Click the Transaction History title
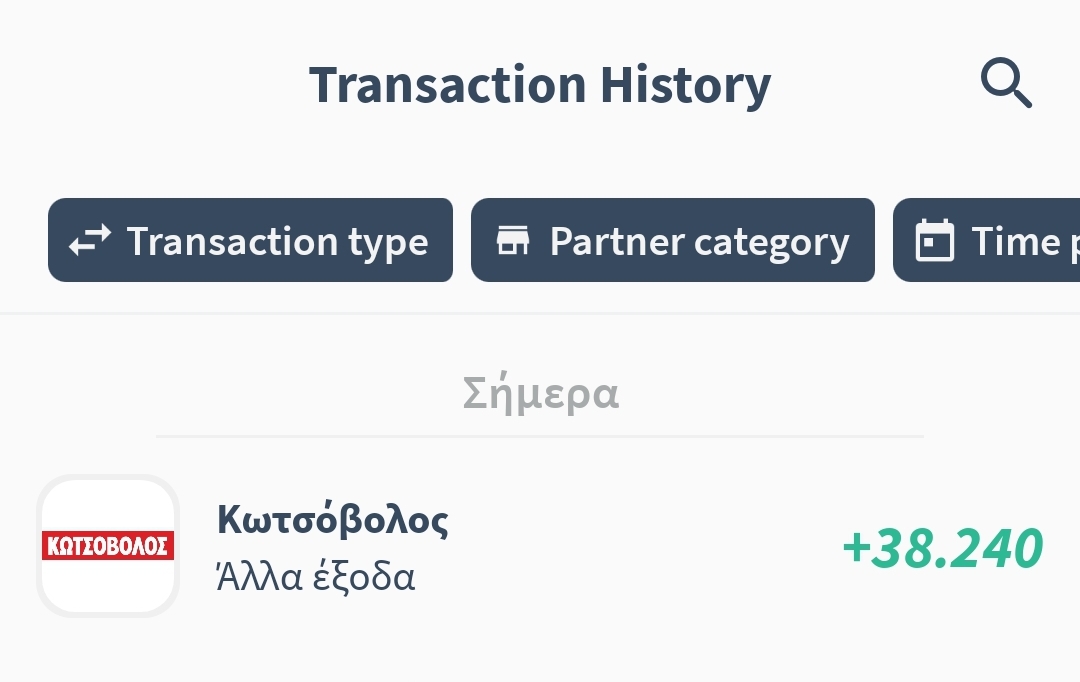The height and width of the screenshot is (682, 1080). coord(540,85)
